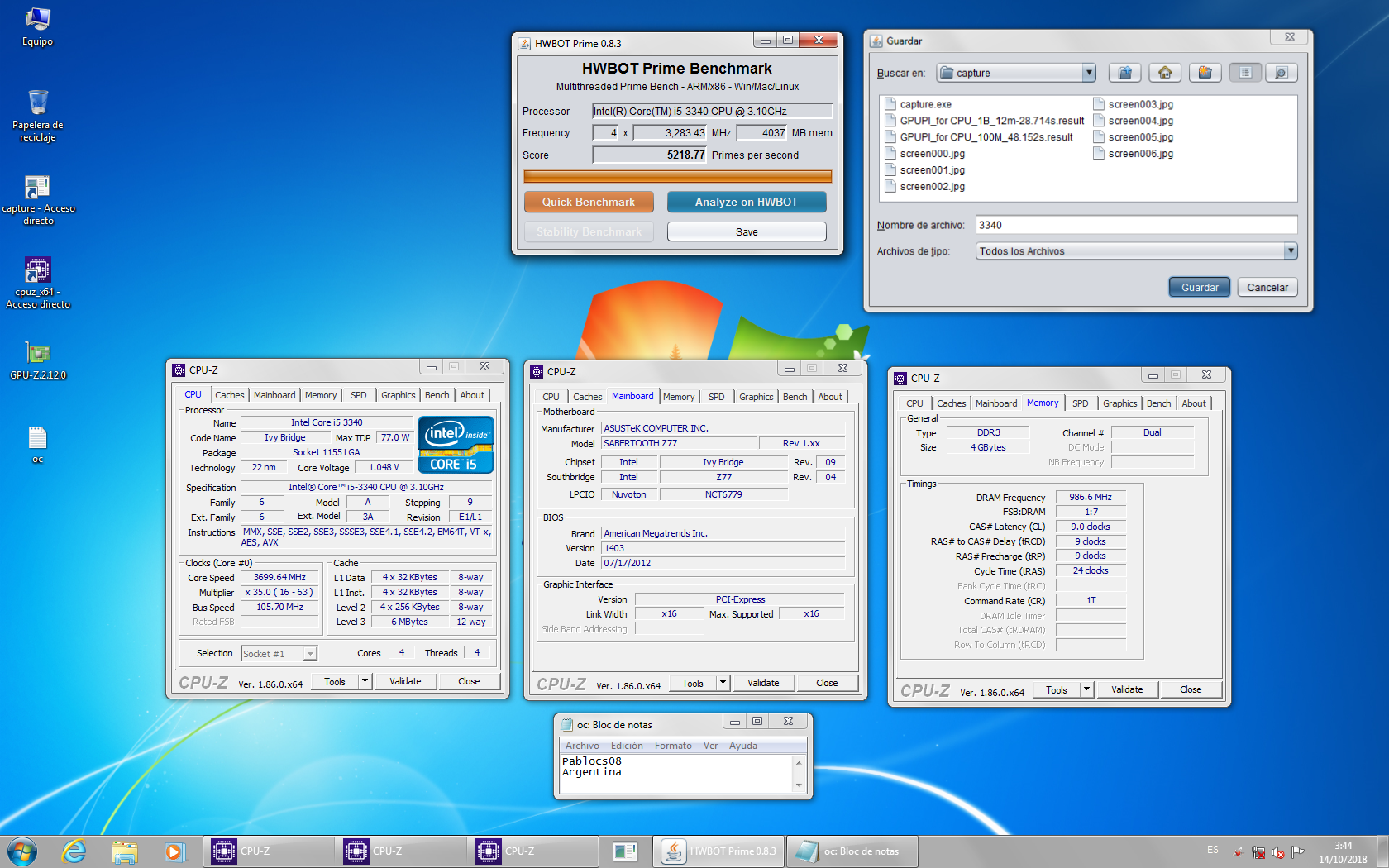Switch to first CPU-Z taskbar button
This screenshot has width=1389, height=868.
[268, 851]
